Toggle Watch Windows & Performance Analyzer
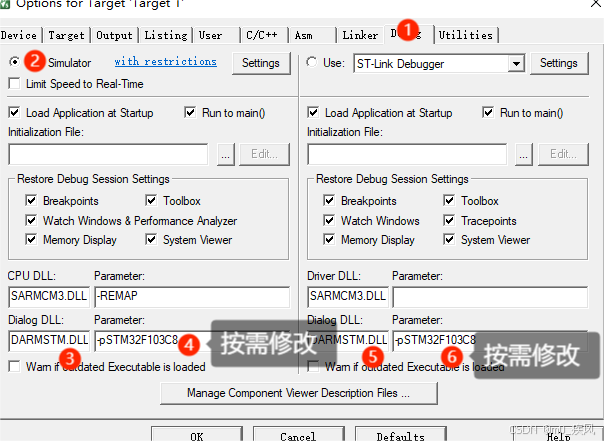 (31, 220)
